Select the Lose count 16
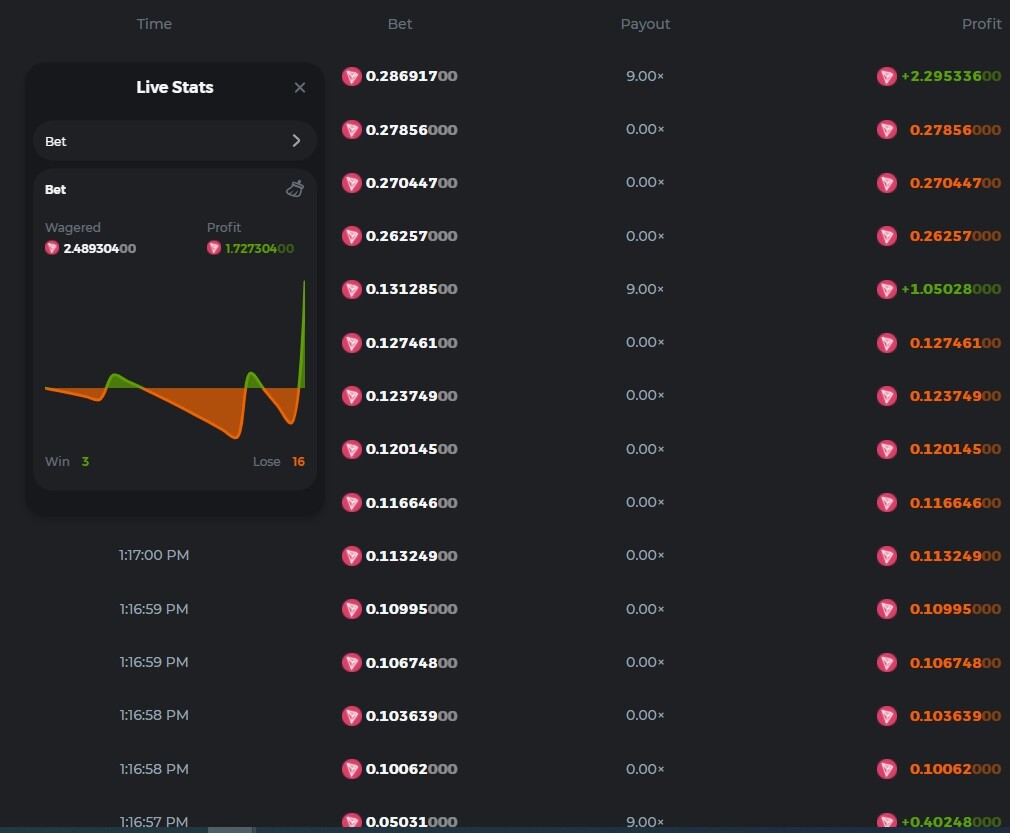Image resolution: width=1010 pixels, height=833 pixels. click(x=298, y=461)
